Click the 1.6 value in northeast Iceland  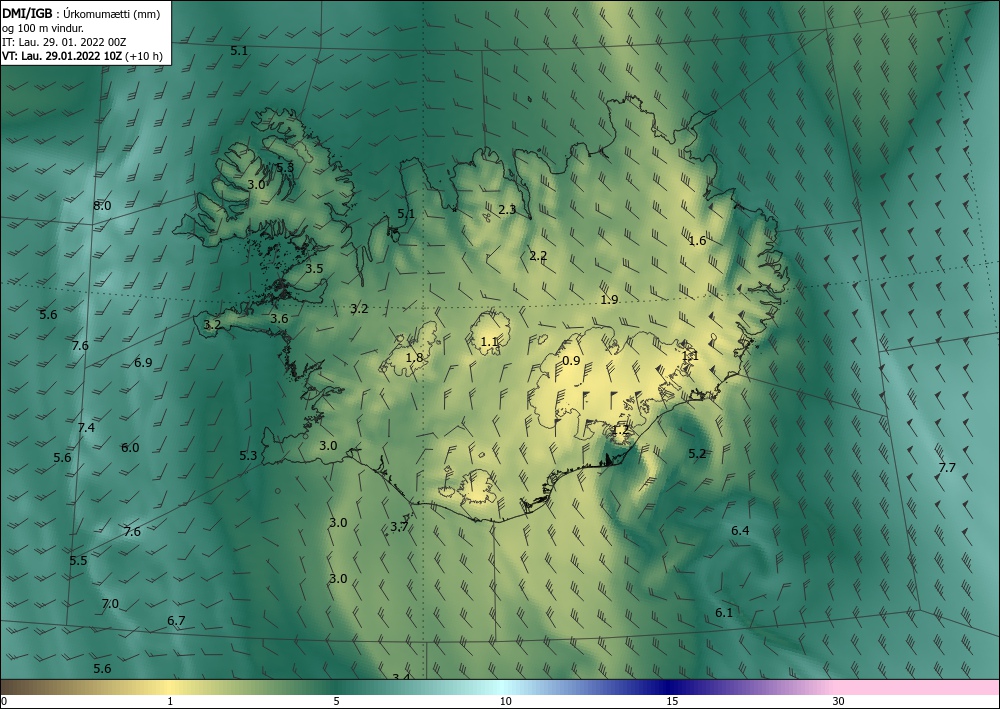coord(697,240)
